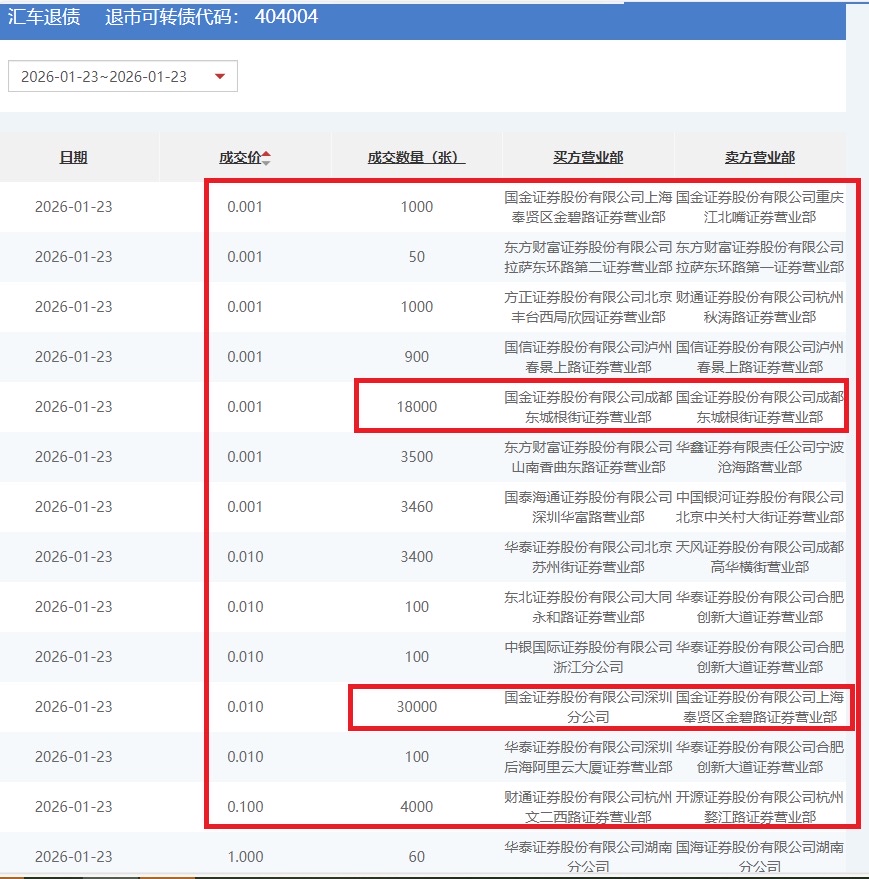869x879 pixels.
Task: Select the quantity cell 900
Action: pyautogui.click(x=417, y=357)
